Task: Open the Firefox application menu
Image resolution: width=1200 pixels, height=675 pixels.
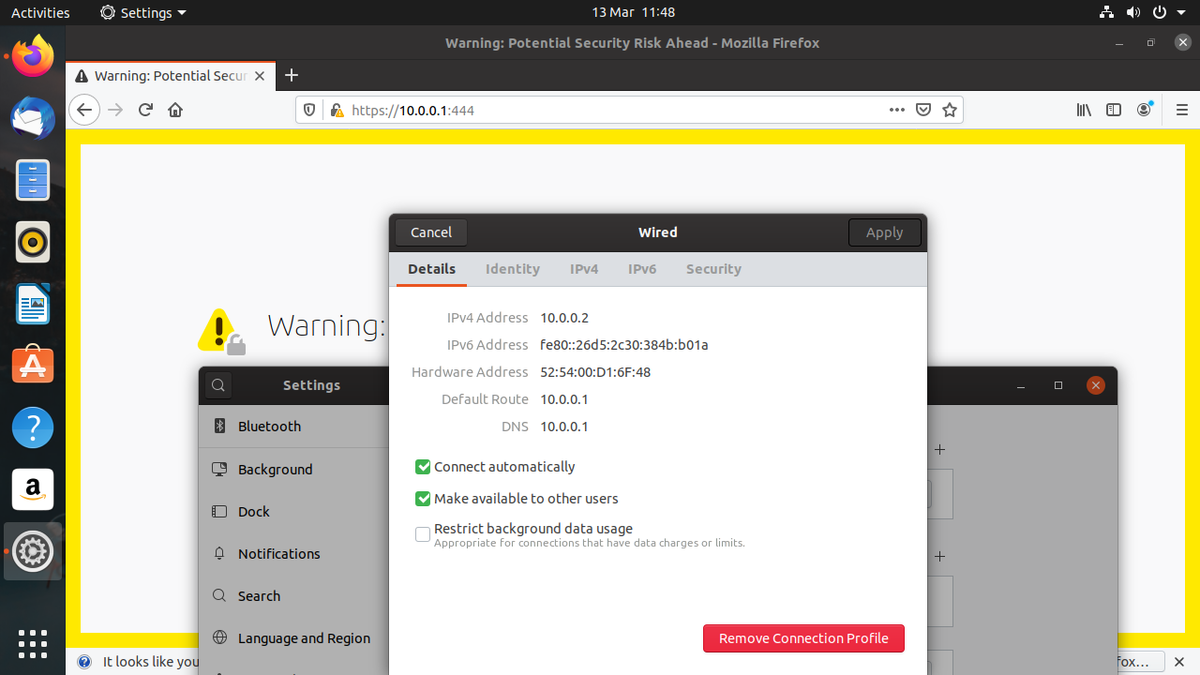Action: [1181, 109]
